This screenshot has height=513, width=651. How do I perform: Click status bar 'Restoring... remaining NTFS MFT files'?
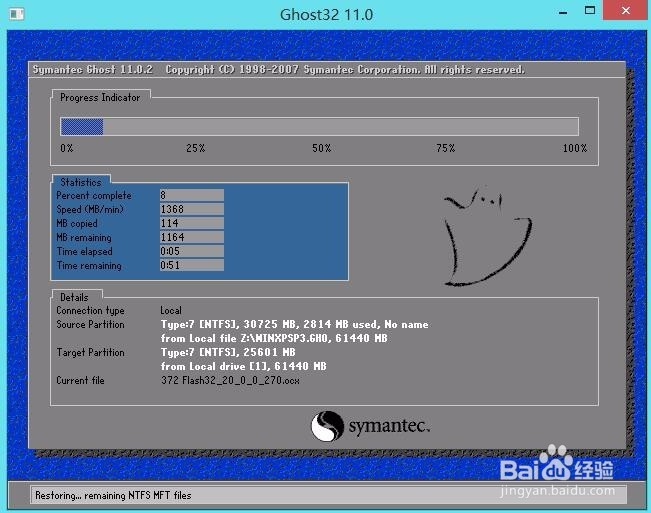[113, 496]
